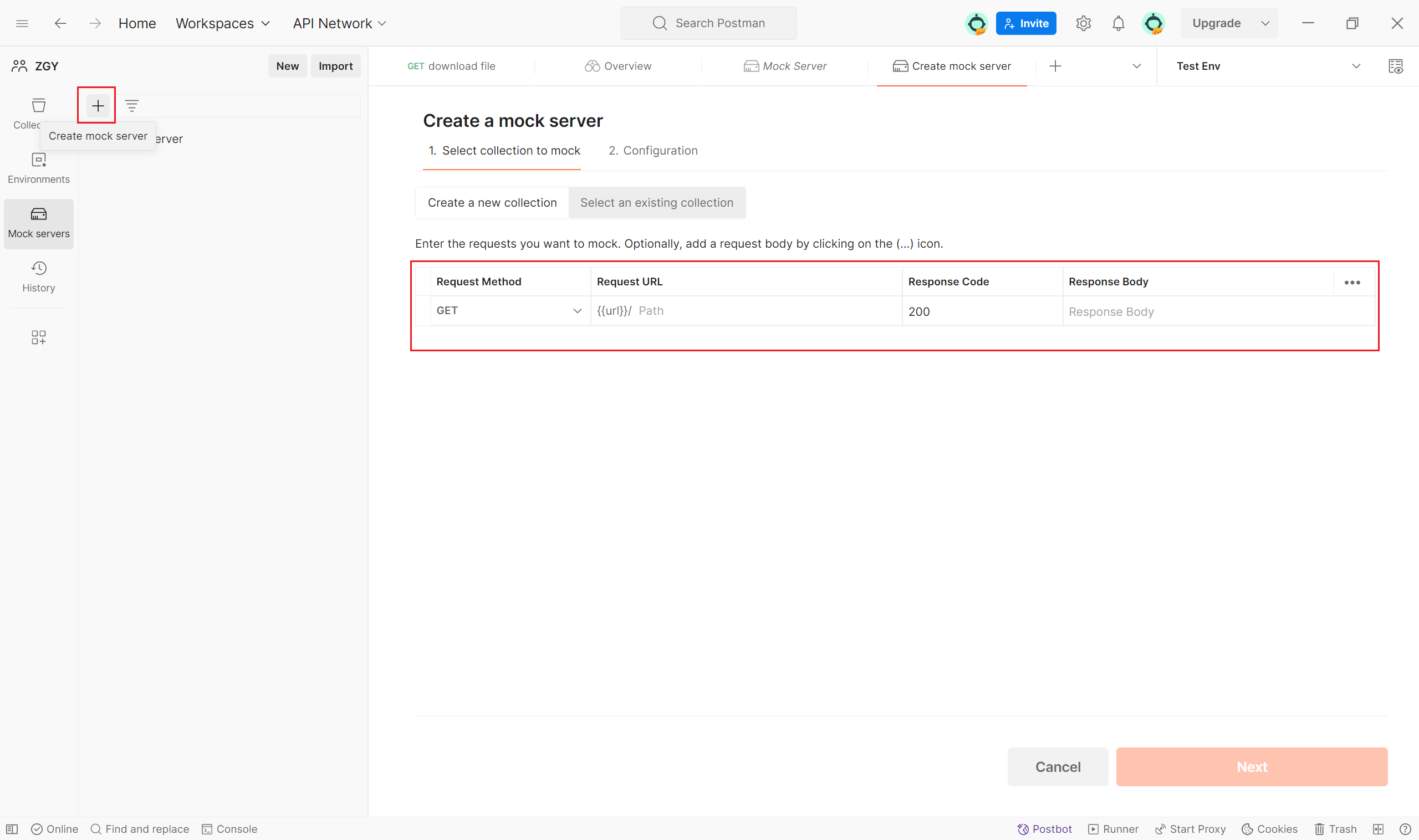The image size is (1419, 840).
Task: Open the table's three-dots options
Action: click(x=1352, y=283)
